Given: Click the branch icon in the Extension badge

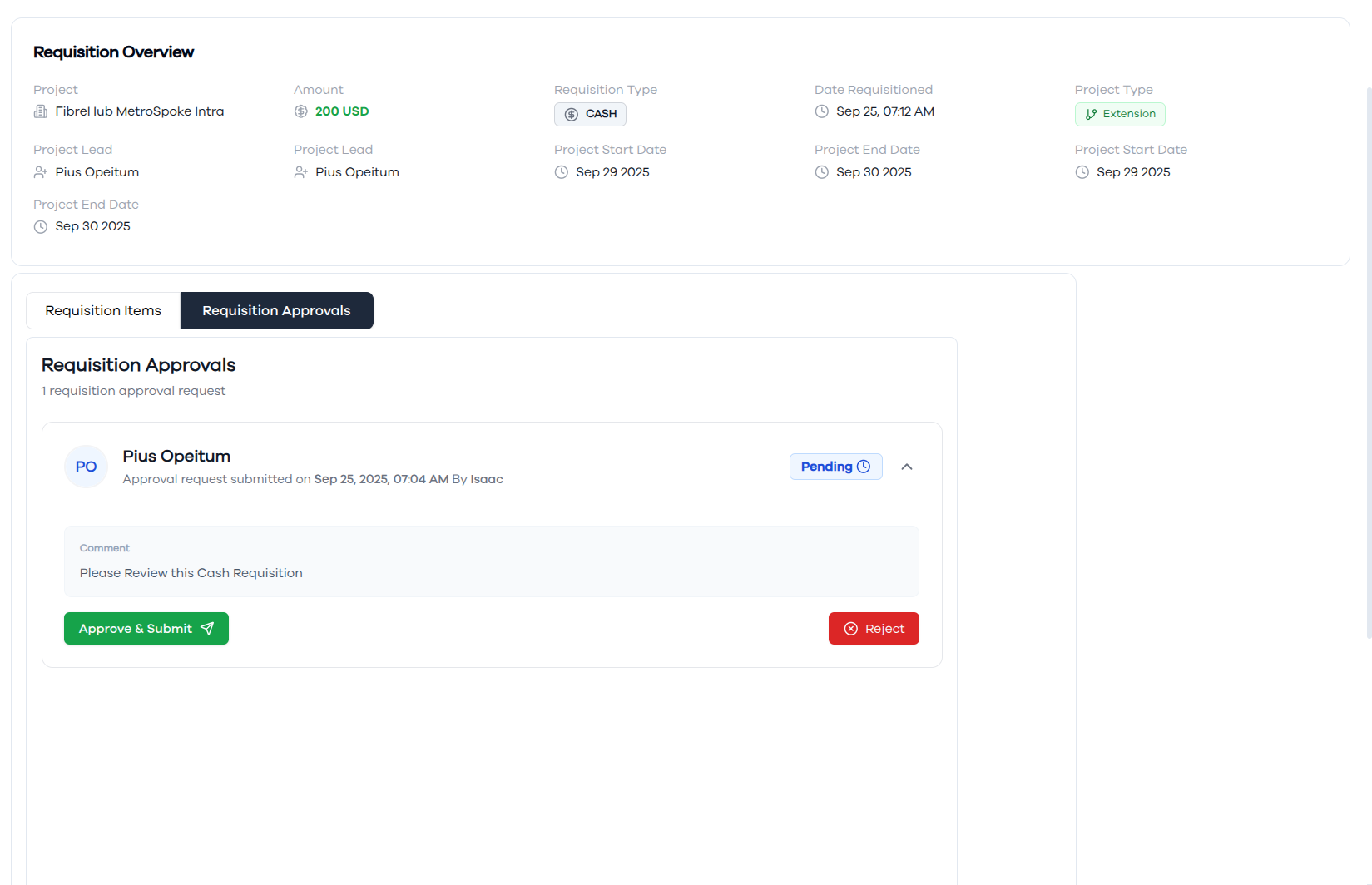Looking at the screenshot, I should [x=1091, y=114].
